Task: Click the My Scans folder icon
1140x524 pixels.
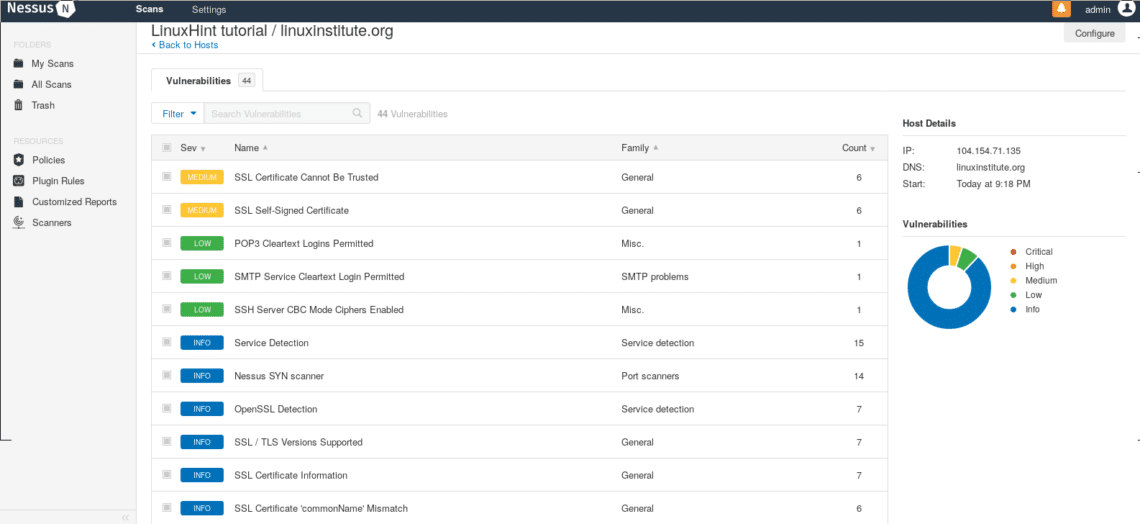Action: pos(19,63)
